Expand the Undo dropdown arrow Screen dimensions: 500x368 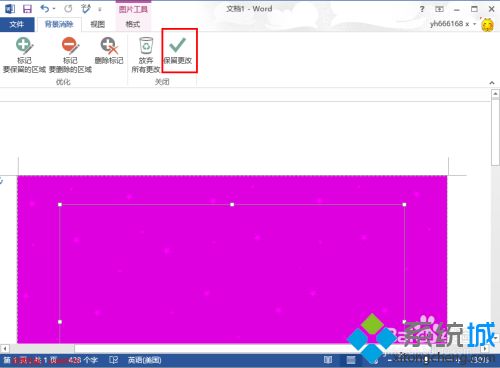click(x=54, y=9)
